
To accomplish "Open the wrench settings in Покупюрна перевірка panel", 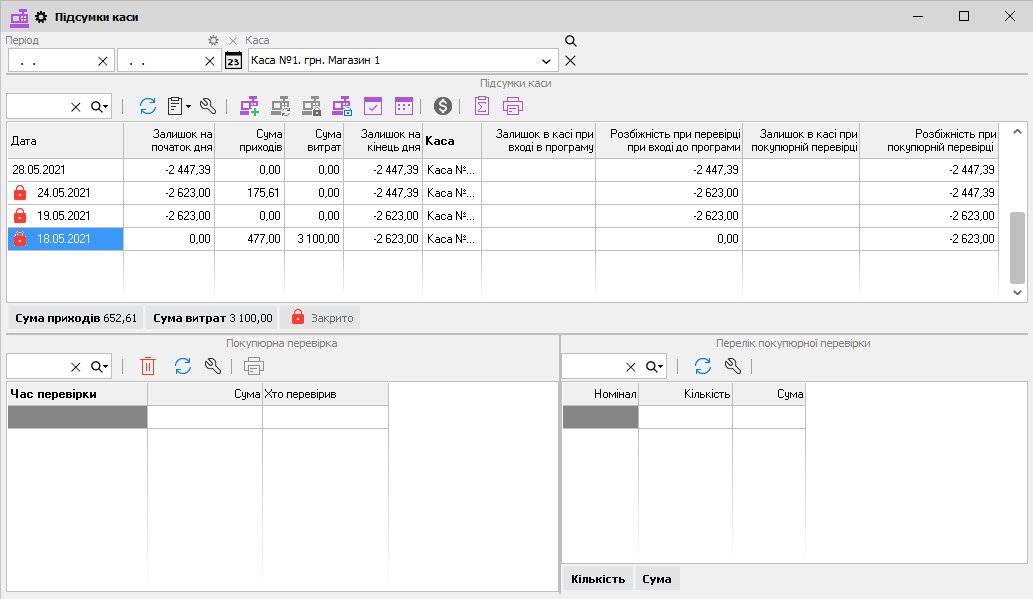I will point(213,366).
